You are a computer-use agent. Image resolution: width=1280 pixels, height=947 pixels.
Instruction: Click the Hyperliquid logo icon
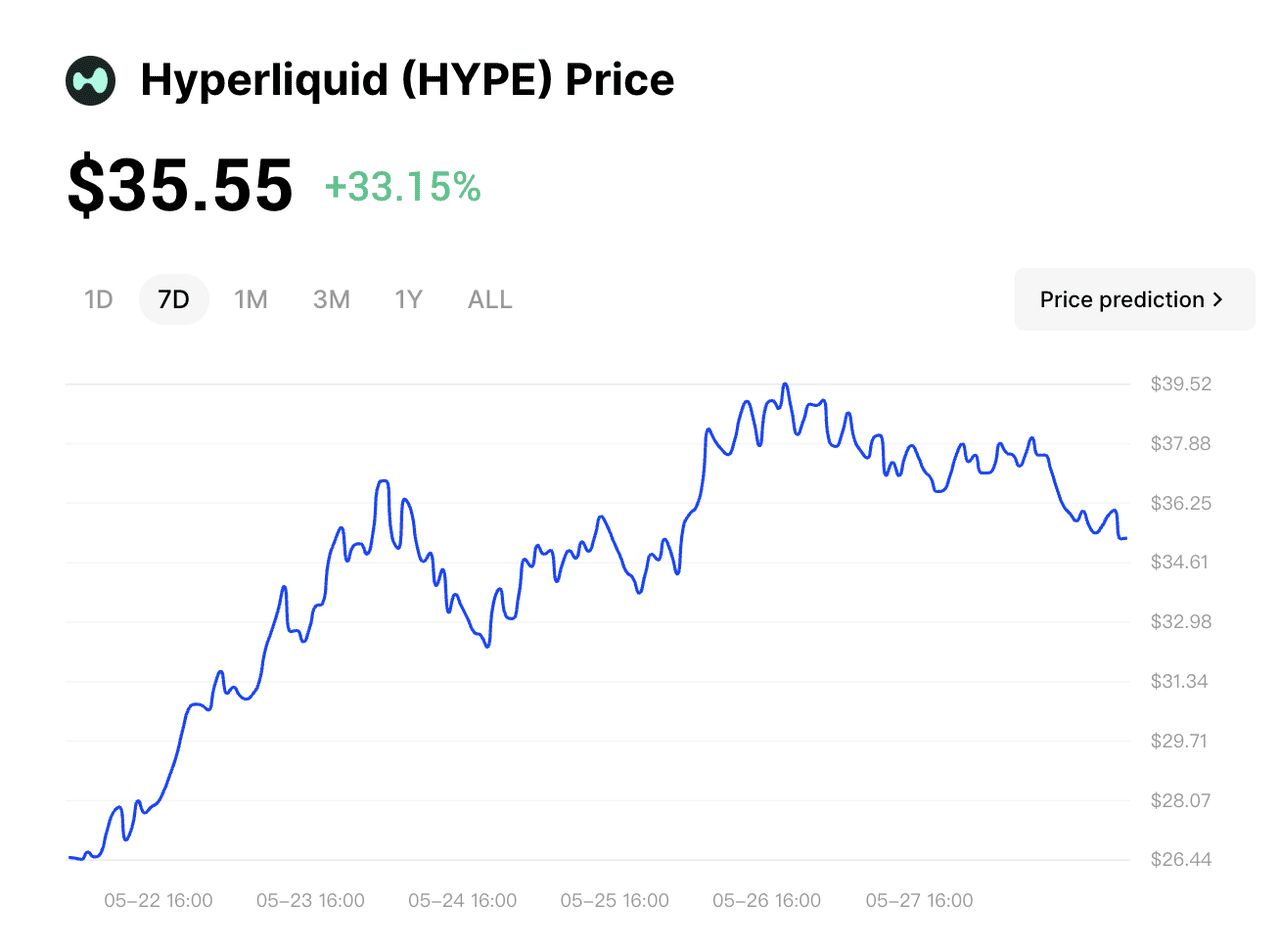91,80
